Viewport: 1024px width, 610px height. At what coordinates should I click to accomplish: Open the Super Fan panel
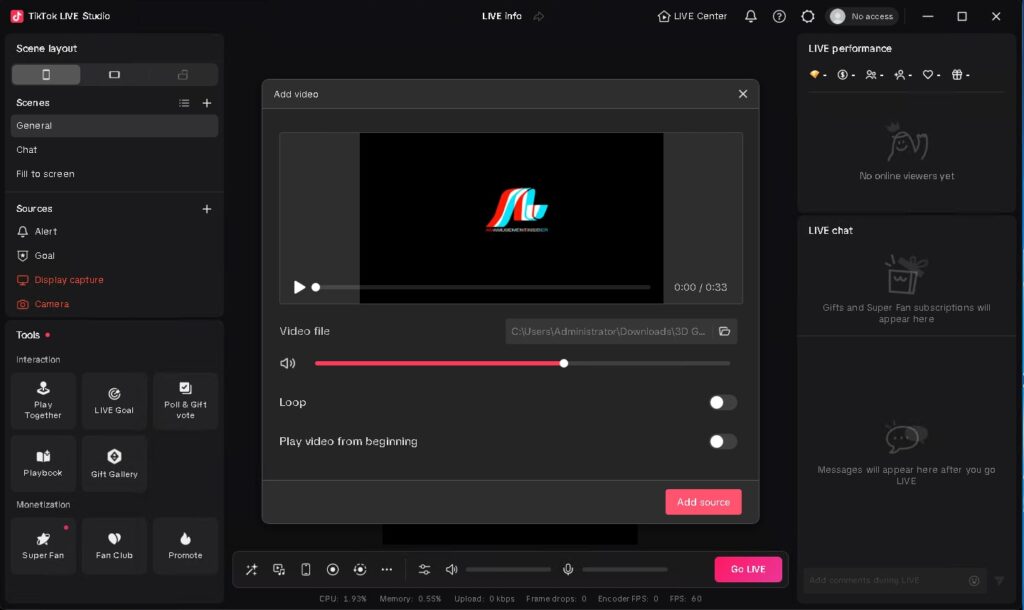(x=42, y=545)
